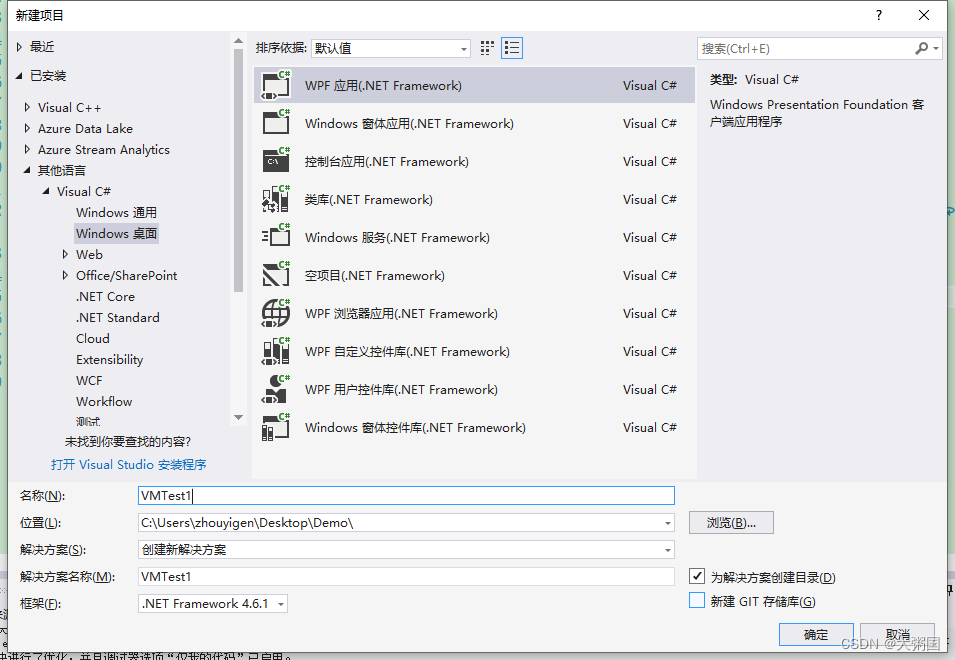Screen dimensions: 955x660
Task: Click the Windows 窗体控件库 icon
Action: pos(276,427)
